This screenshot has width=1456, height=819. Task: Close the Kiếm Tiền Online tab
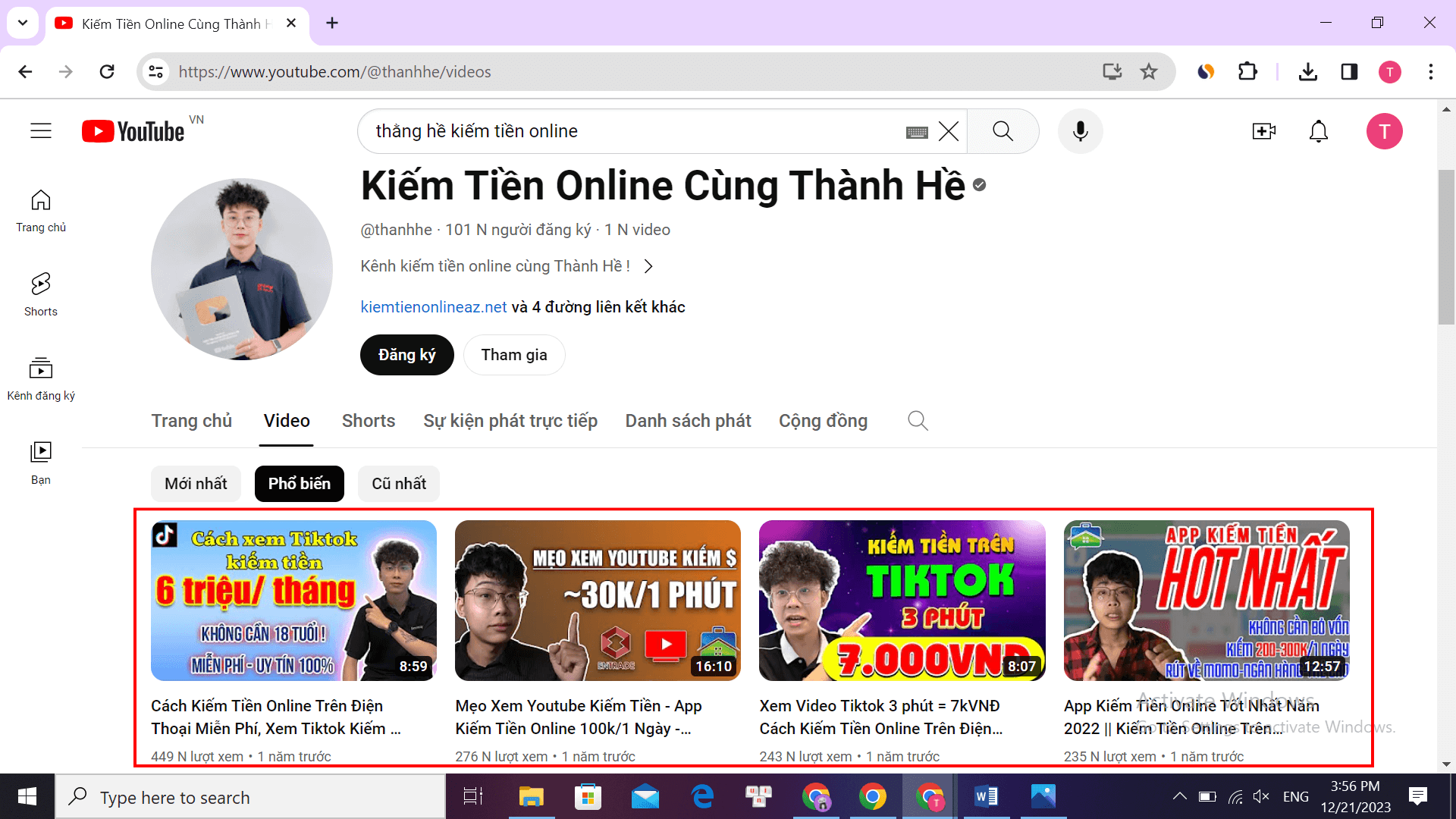tap(290, 24)
